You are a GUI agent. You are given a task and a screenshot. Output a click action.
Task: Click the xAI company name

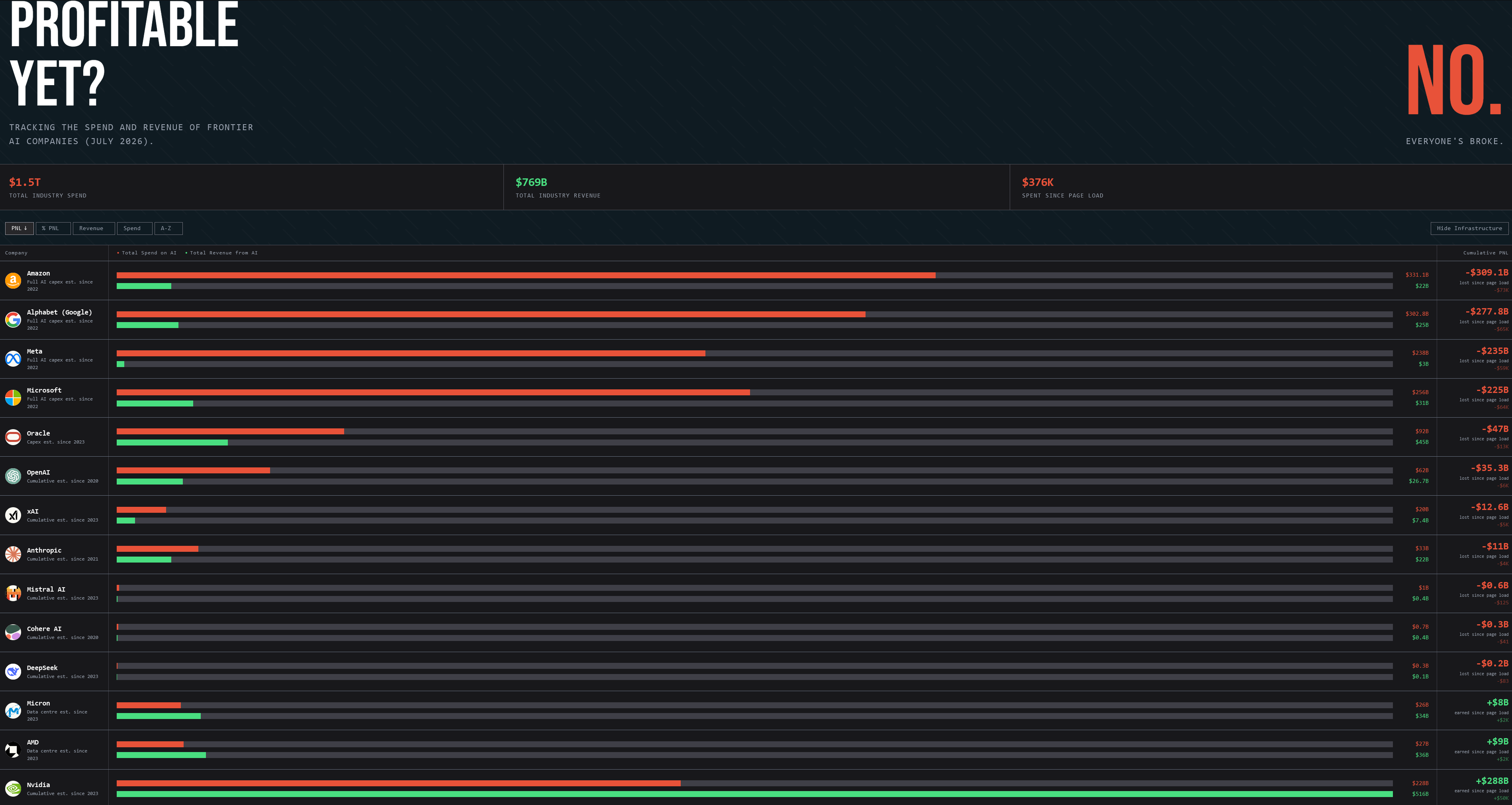pos(32,511)
